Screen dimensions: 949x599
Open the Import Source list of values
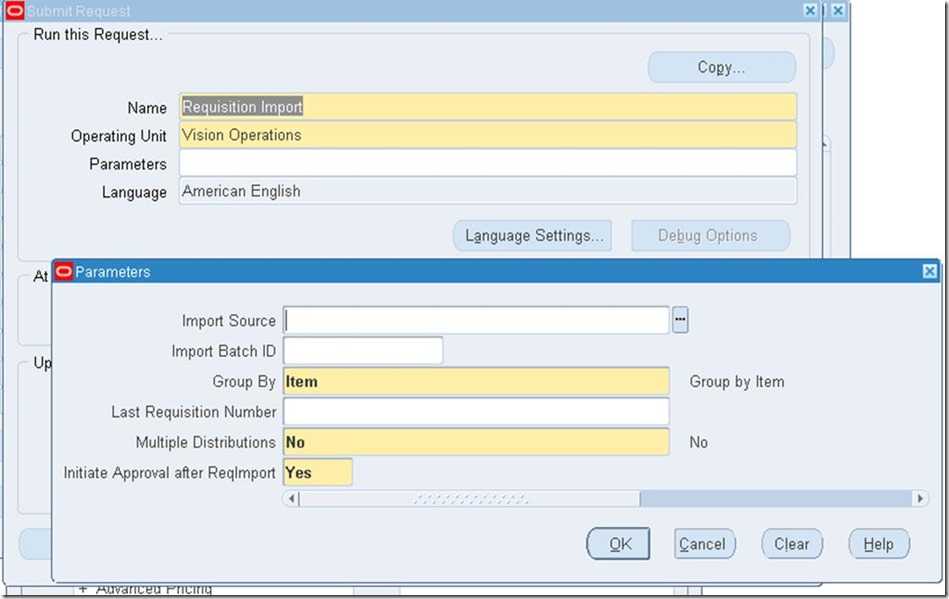click(680, 320)
